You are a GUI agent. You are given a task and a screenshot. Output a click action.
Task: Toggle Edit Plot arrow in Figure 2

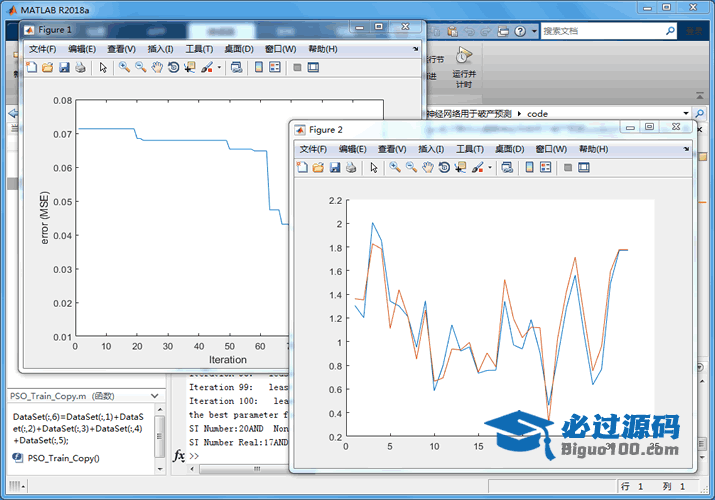pos(373,168)
